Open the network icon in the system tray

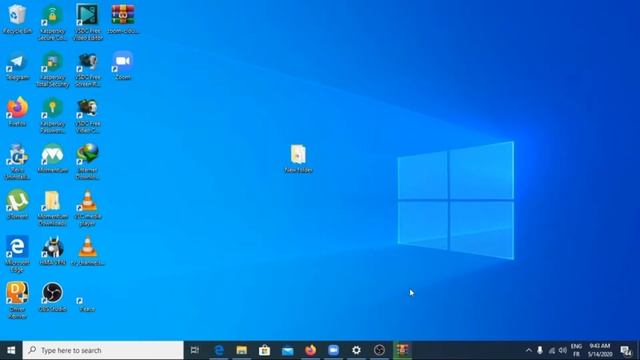(x=551, y=350)
